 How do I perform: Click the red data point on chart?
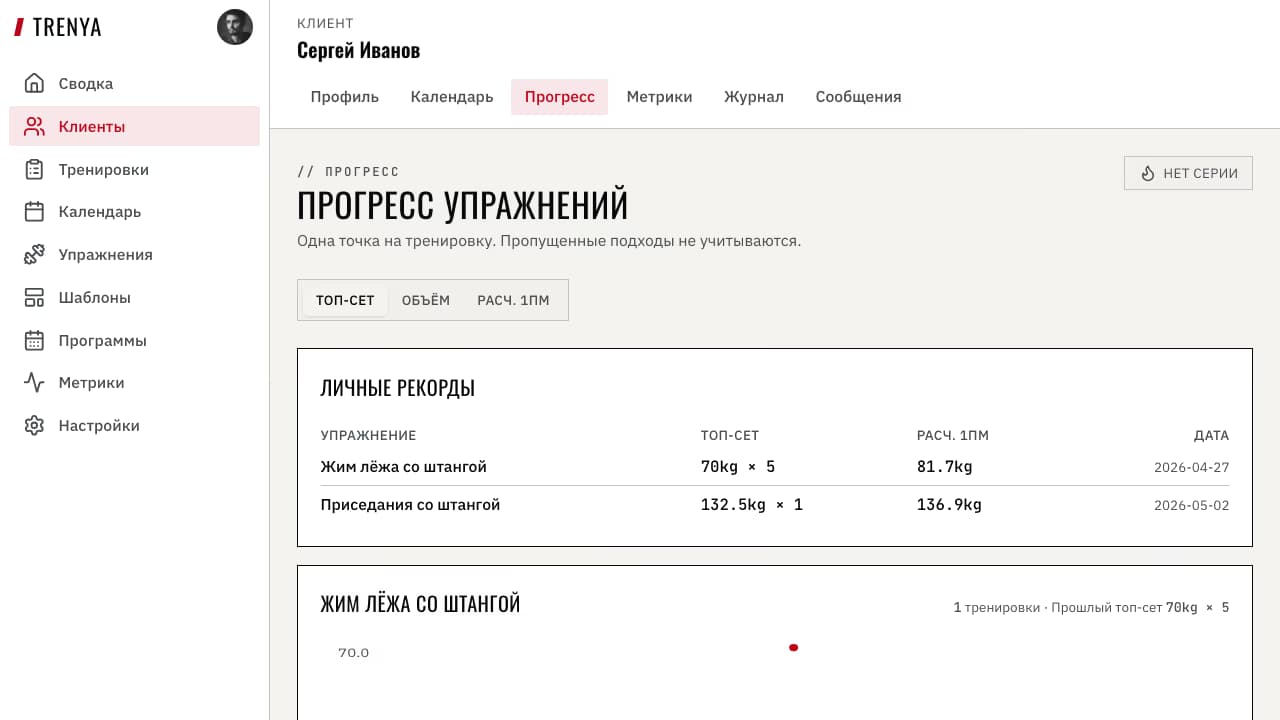793,648
